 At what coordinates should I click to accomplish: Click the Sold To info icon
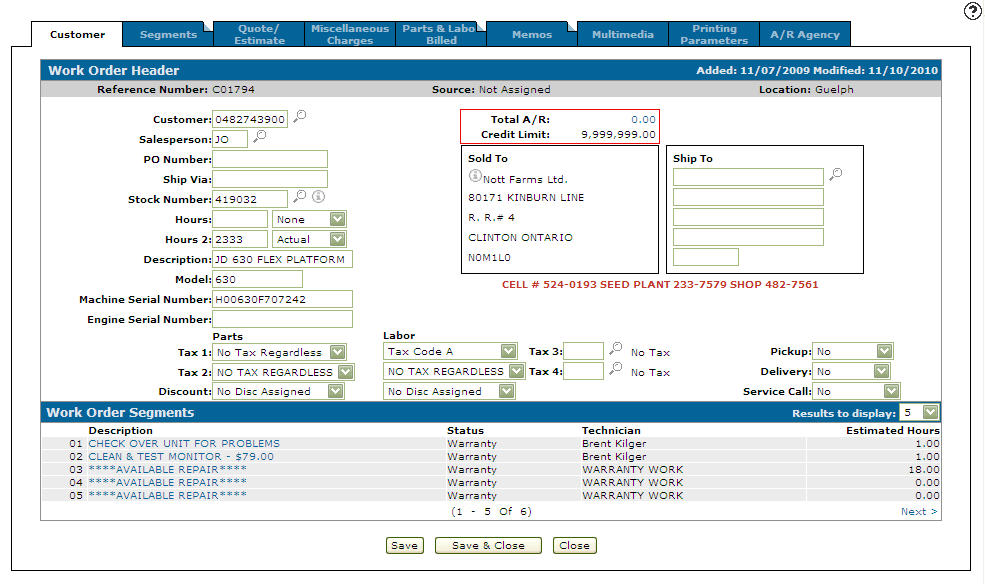[x=475, y=176]
